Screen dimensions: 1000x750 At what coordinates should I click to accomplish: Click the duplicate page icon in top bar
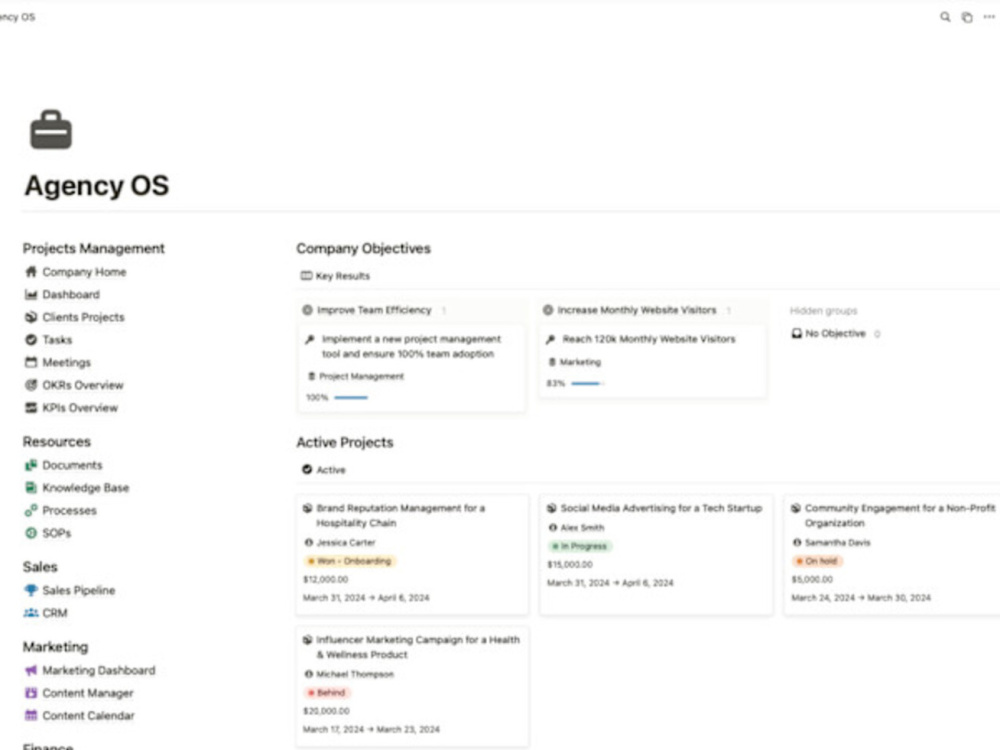coord(967,17)
